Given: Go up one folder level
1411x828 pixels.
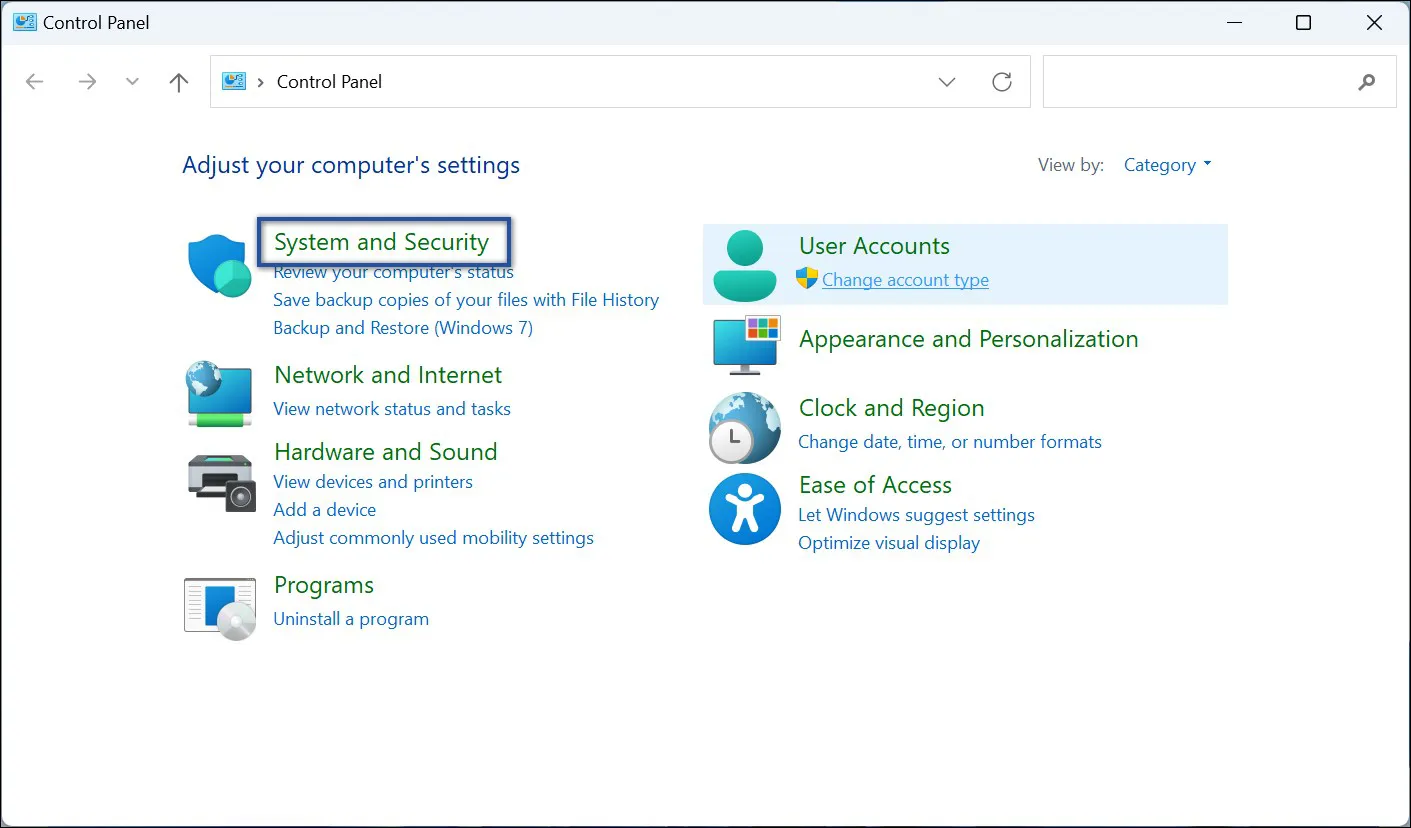Looking at the screenshot, I should click(179, 82).
